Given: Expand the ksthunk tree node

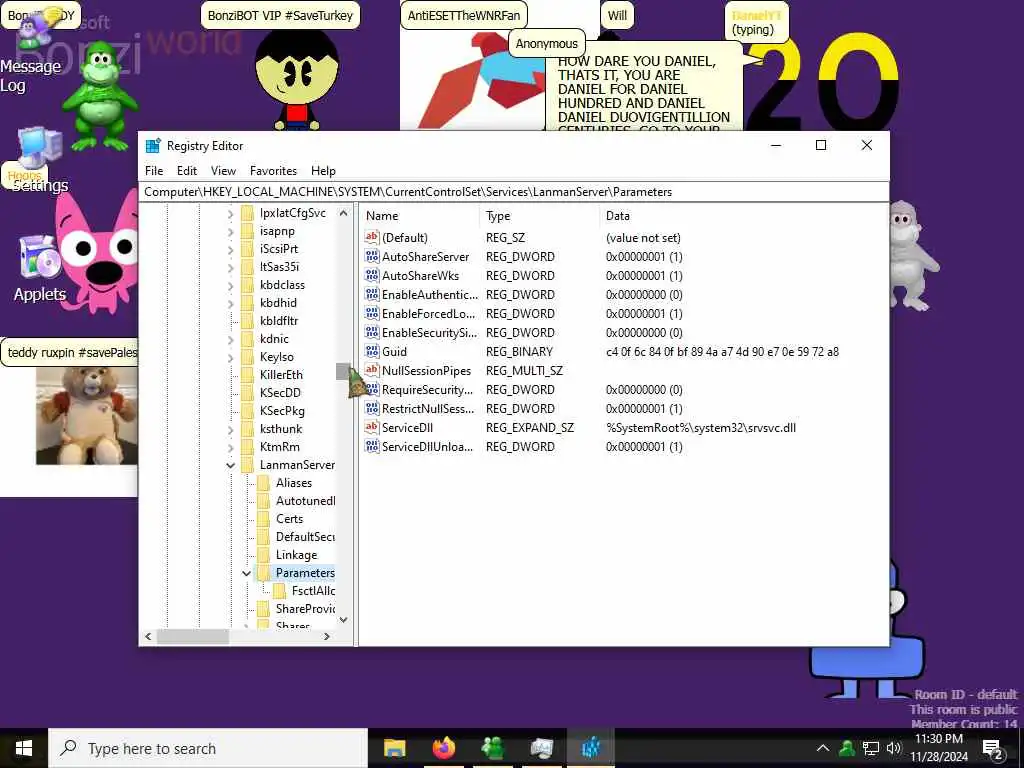Looking at the screenshot, I should [x=231, y=429].
